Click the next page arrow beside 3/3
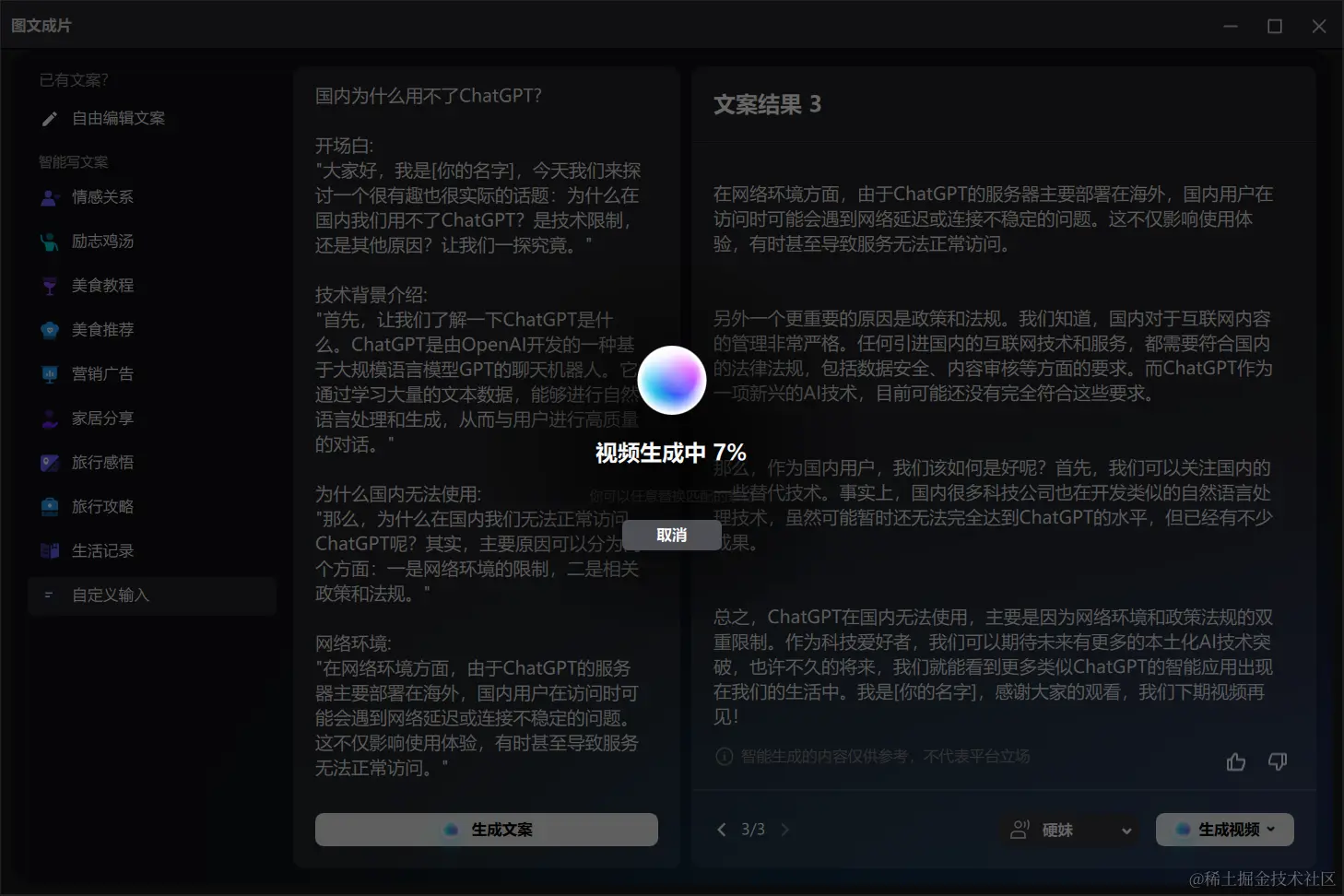 pos(785,830)
